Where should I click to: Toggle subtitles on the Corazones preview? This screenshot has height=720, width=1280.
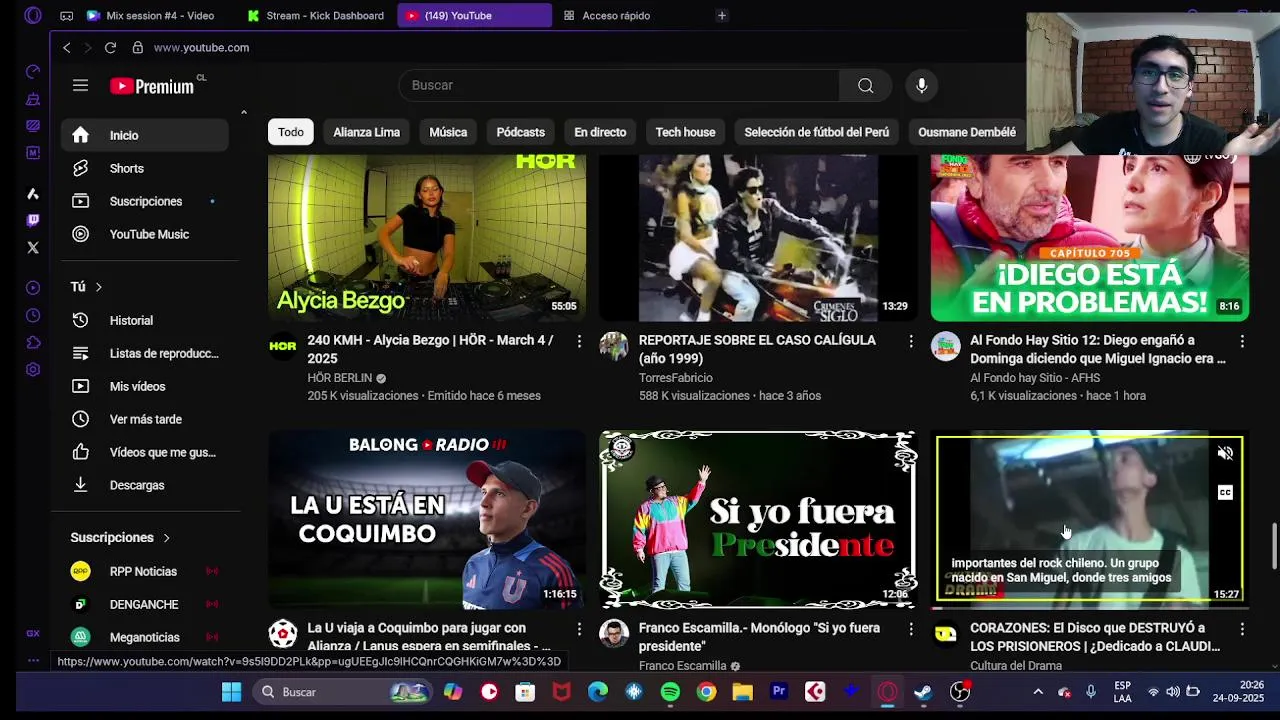[1225, 492]
